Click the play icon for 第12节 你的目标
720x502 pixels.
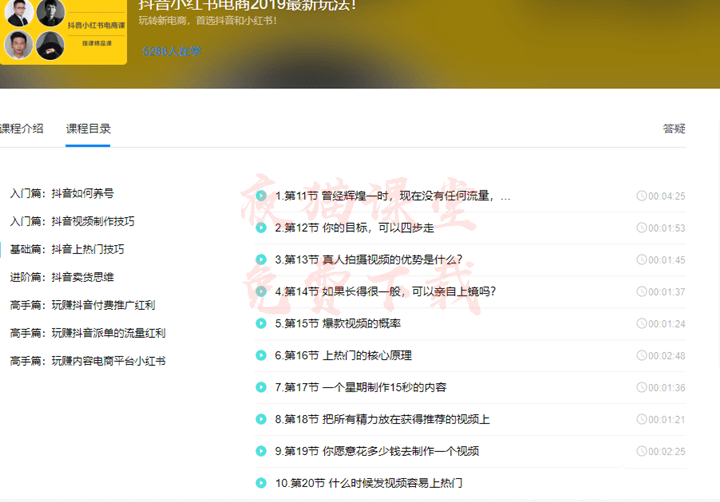(x=261, y=227)
